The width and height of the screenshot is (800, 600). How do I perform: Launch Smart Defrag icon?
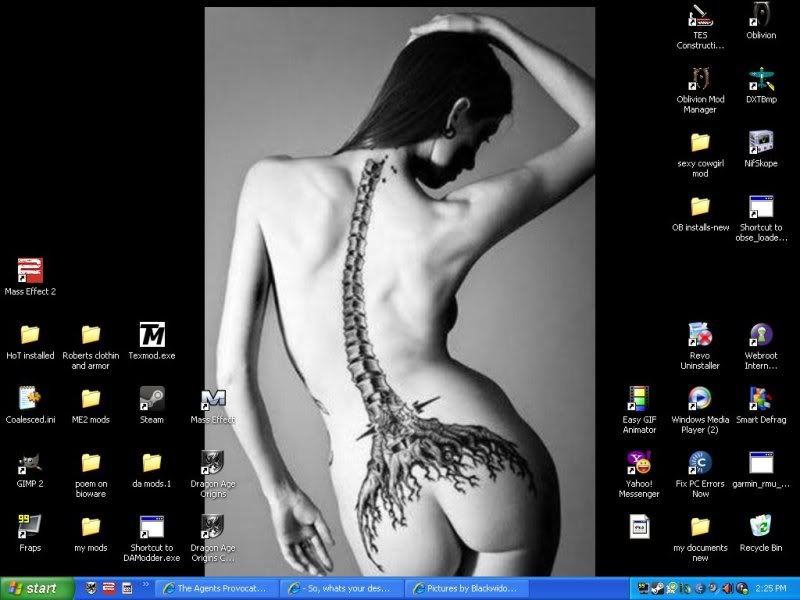pyautogui.click(x=760, y=398)
